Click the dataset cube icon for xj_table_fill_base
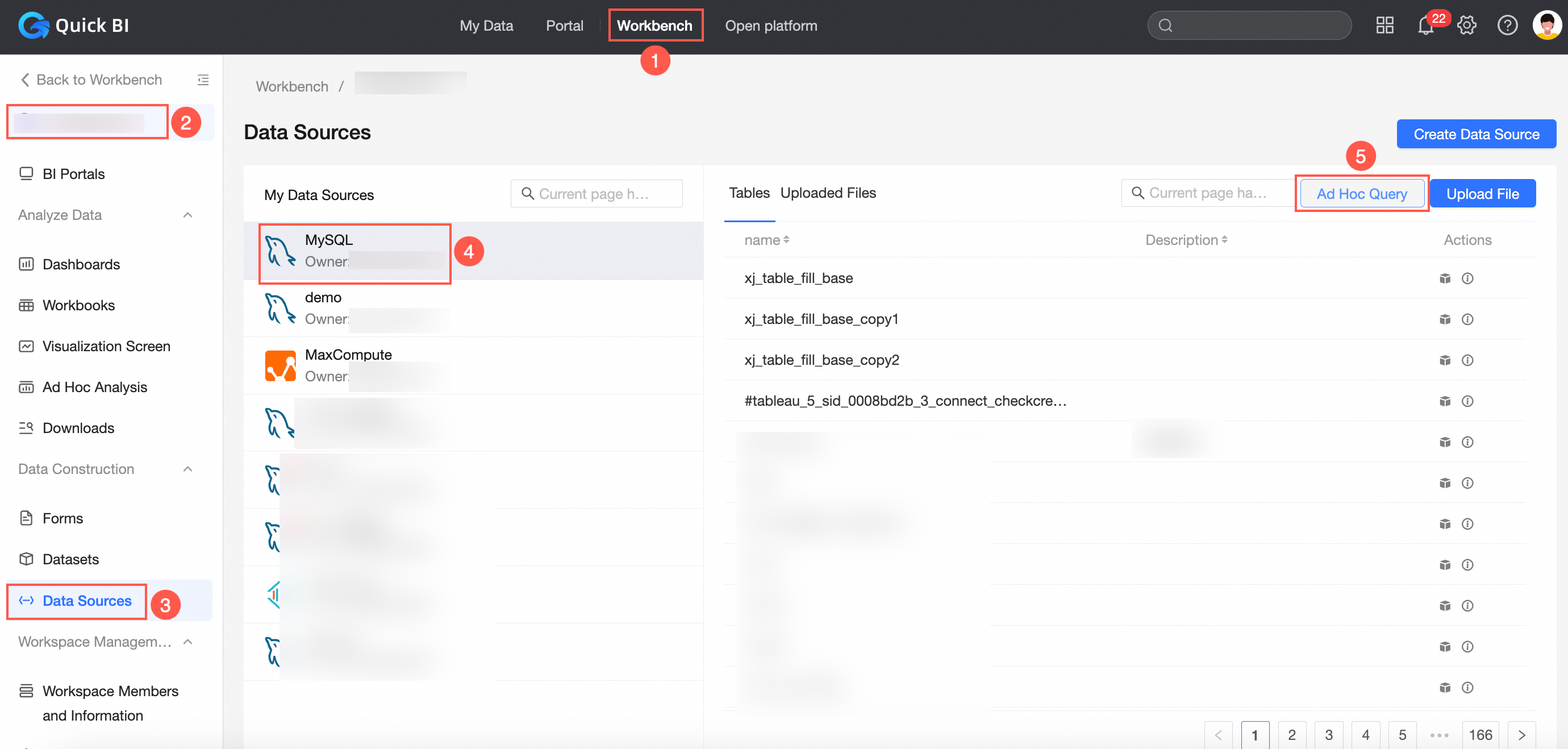Image resolution: width=1568 pixels, height=749 pixels. [1445, 278]
